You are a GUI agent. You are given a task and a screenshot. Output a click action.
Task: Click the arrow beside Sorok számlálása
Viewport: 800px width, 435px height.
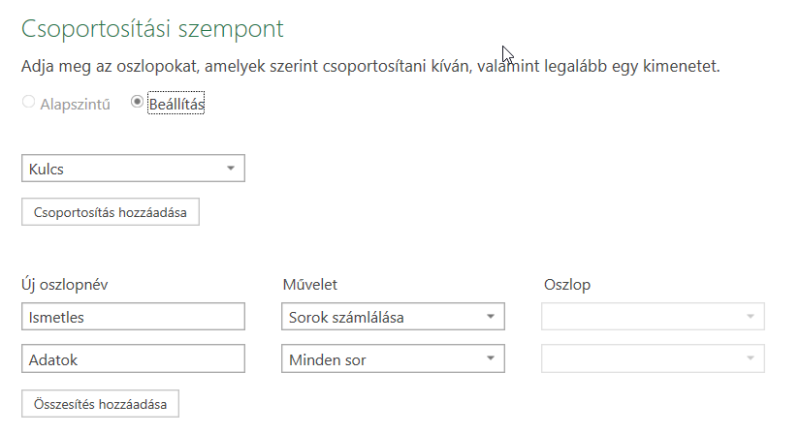coord(490,317)
